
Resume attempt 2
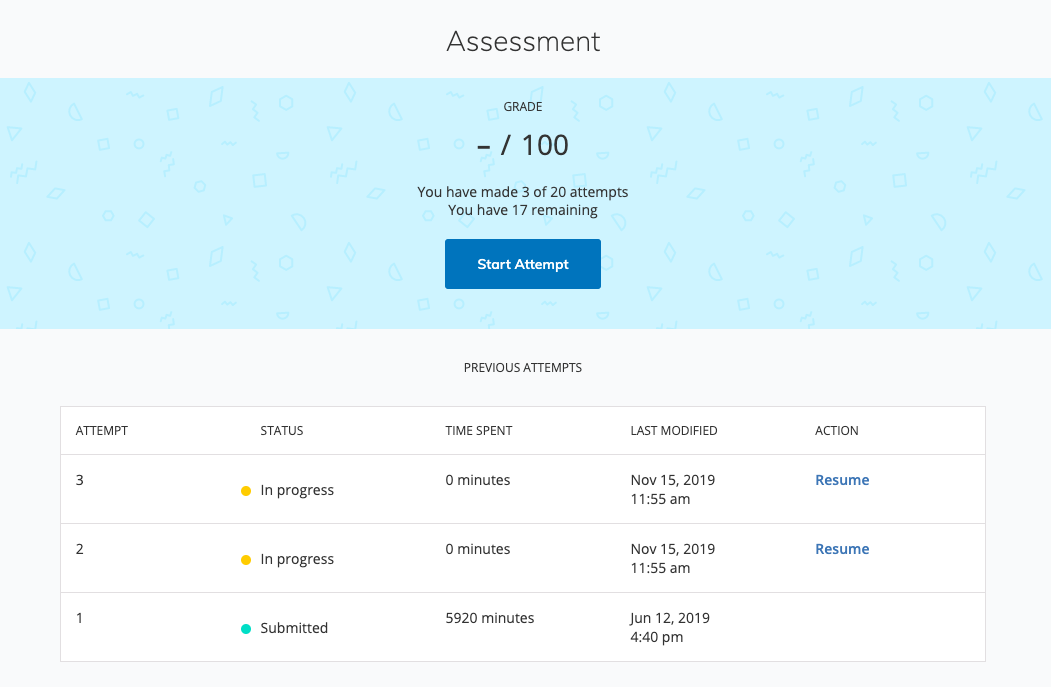(842, 549)
